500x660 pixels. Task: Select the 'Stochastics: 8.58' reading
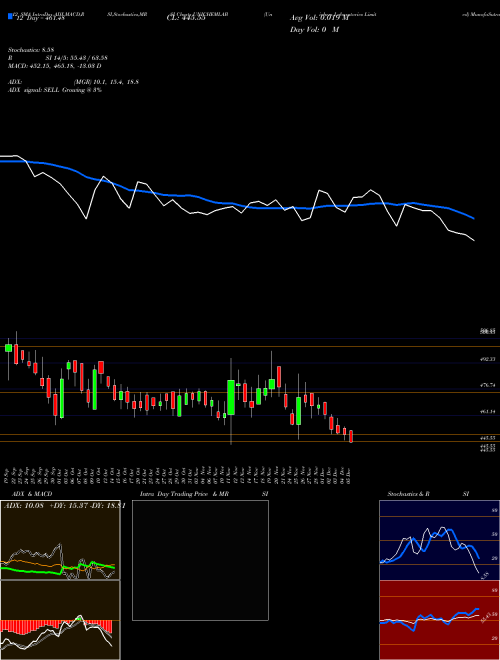tap(31, 50)
